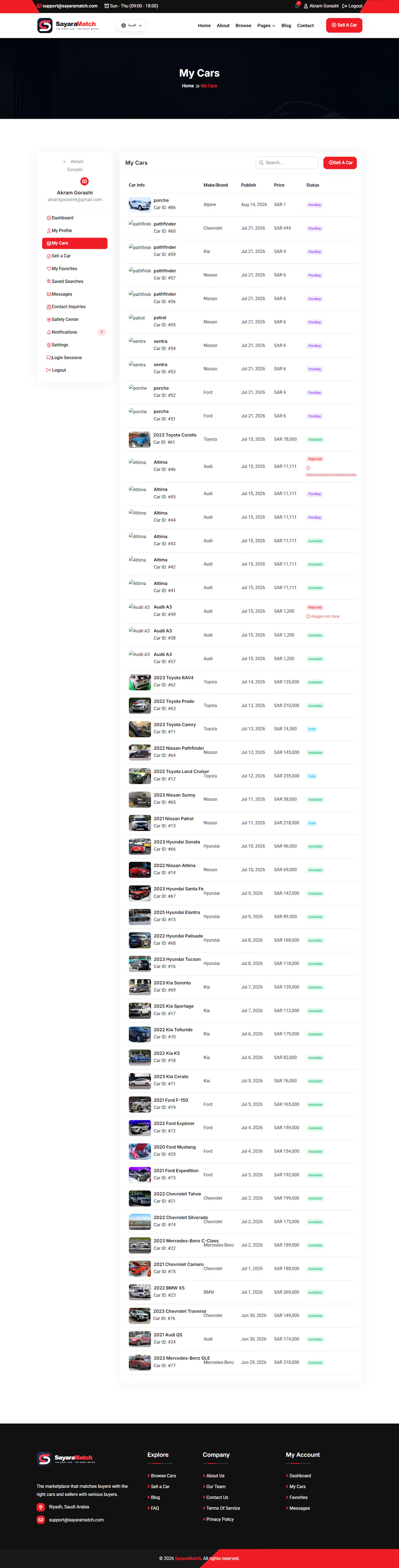Click the support email address in the footer

tap(76, 1520)
